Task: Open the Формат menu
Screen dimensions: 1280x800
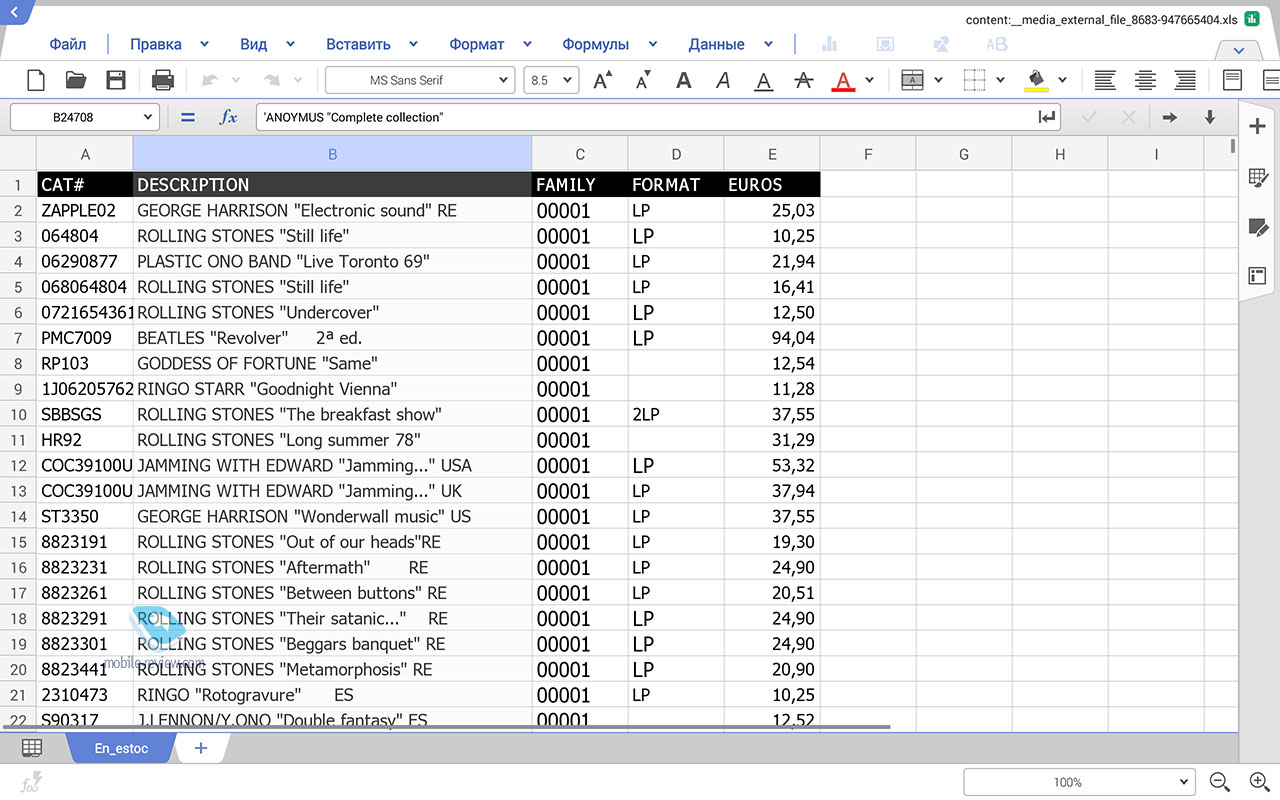Action: tap(477, 44)
